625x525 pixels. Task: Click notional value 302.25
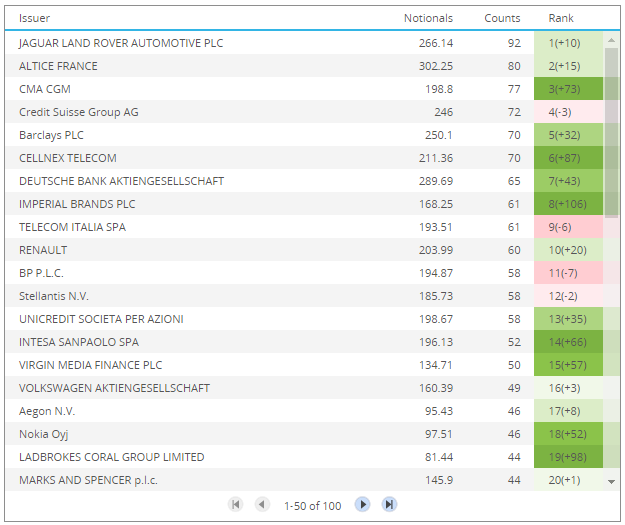[436, 66]
